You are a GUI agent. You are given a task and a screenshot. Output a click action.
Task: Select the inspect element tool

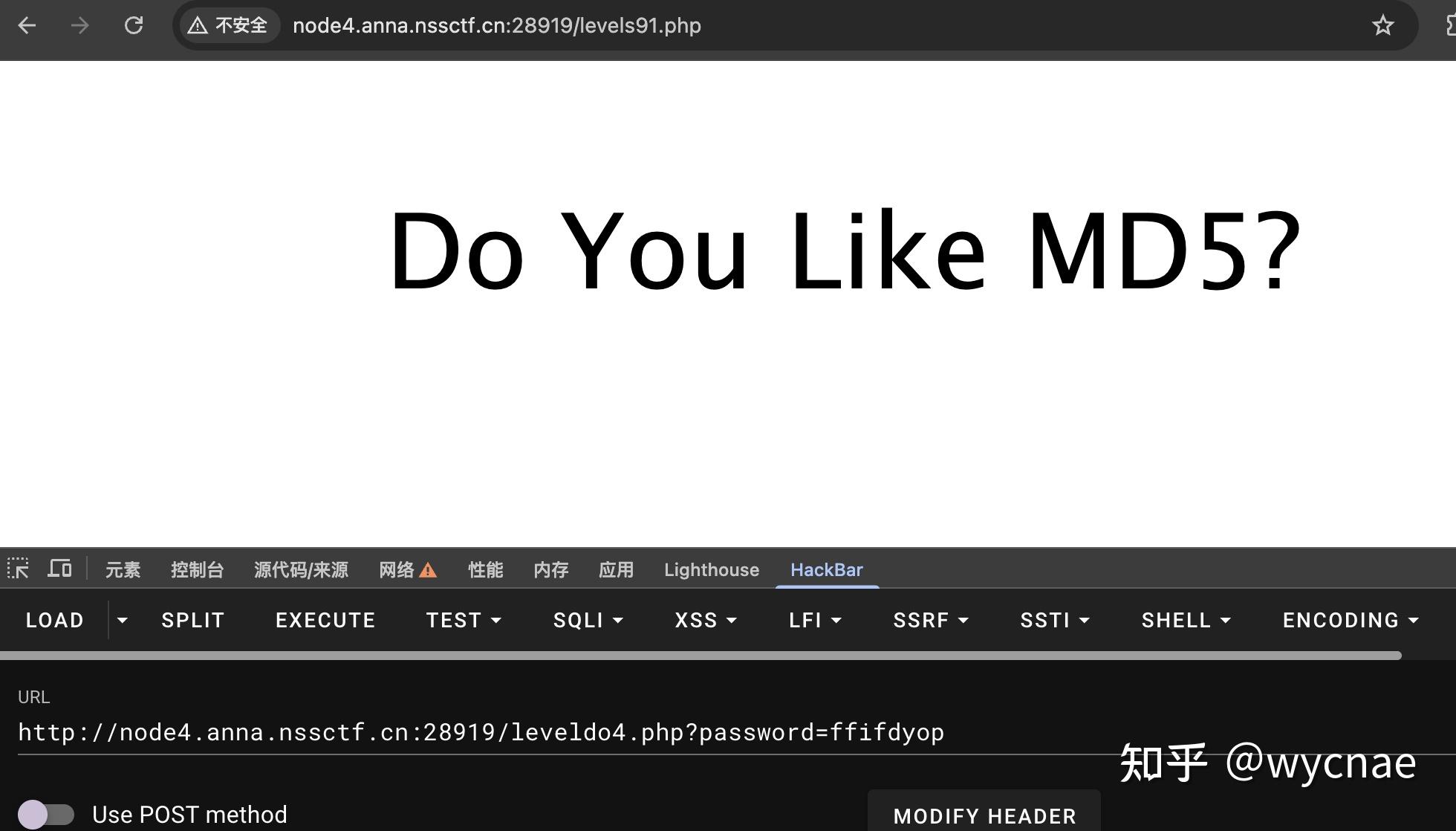coord(19,569)
